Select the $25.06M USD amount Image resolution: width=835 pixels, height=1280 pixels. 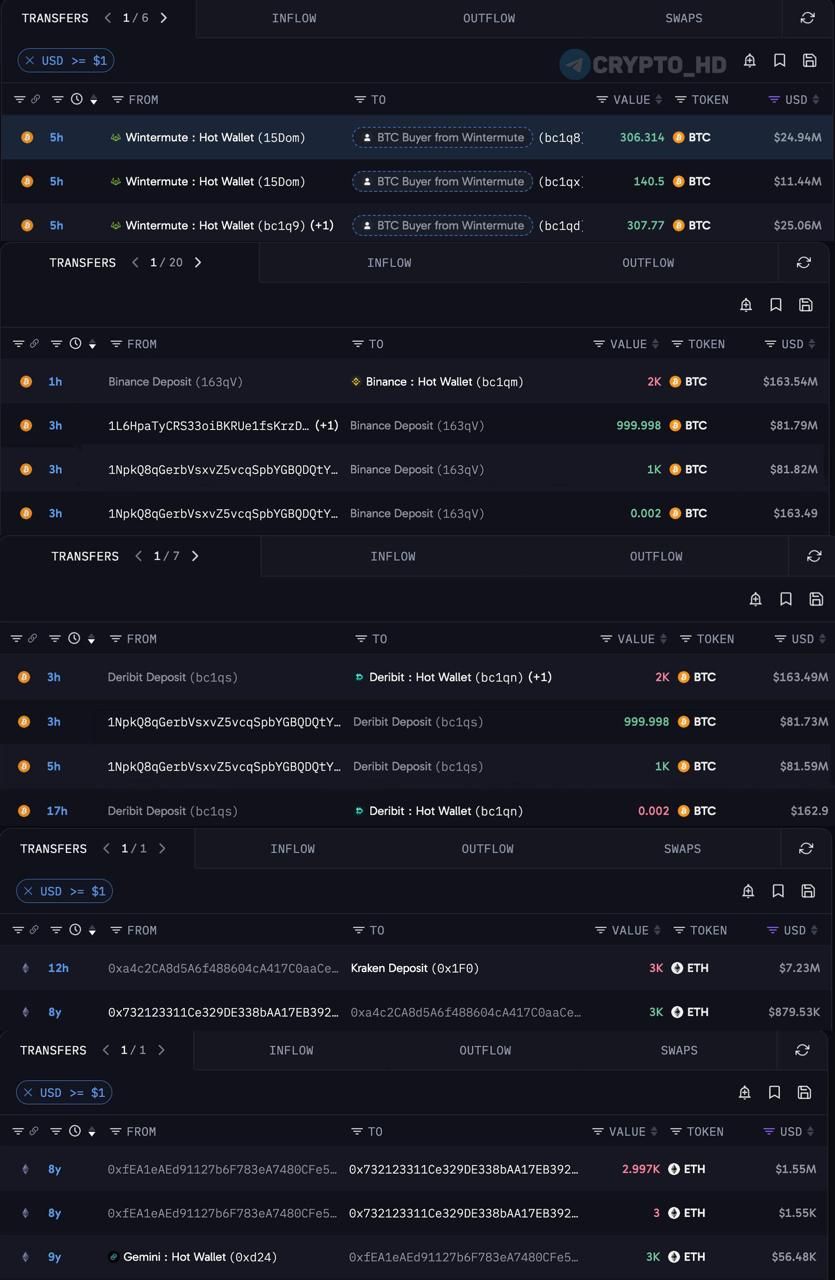pos(797,225)
